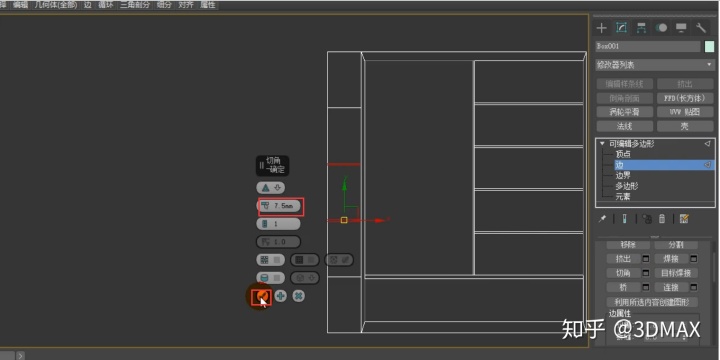Select 元素 sub-object level
720x360 pixels.
(x=623, y=197)
